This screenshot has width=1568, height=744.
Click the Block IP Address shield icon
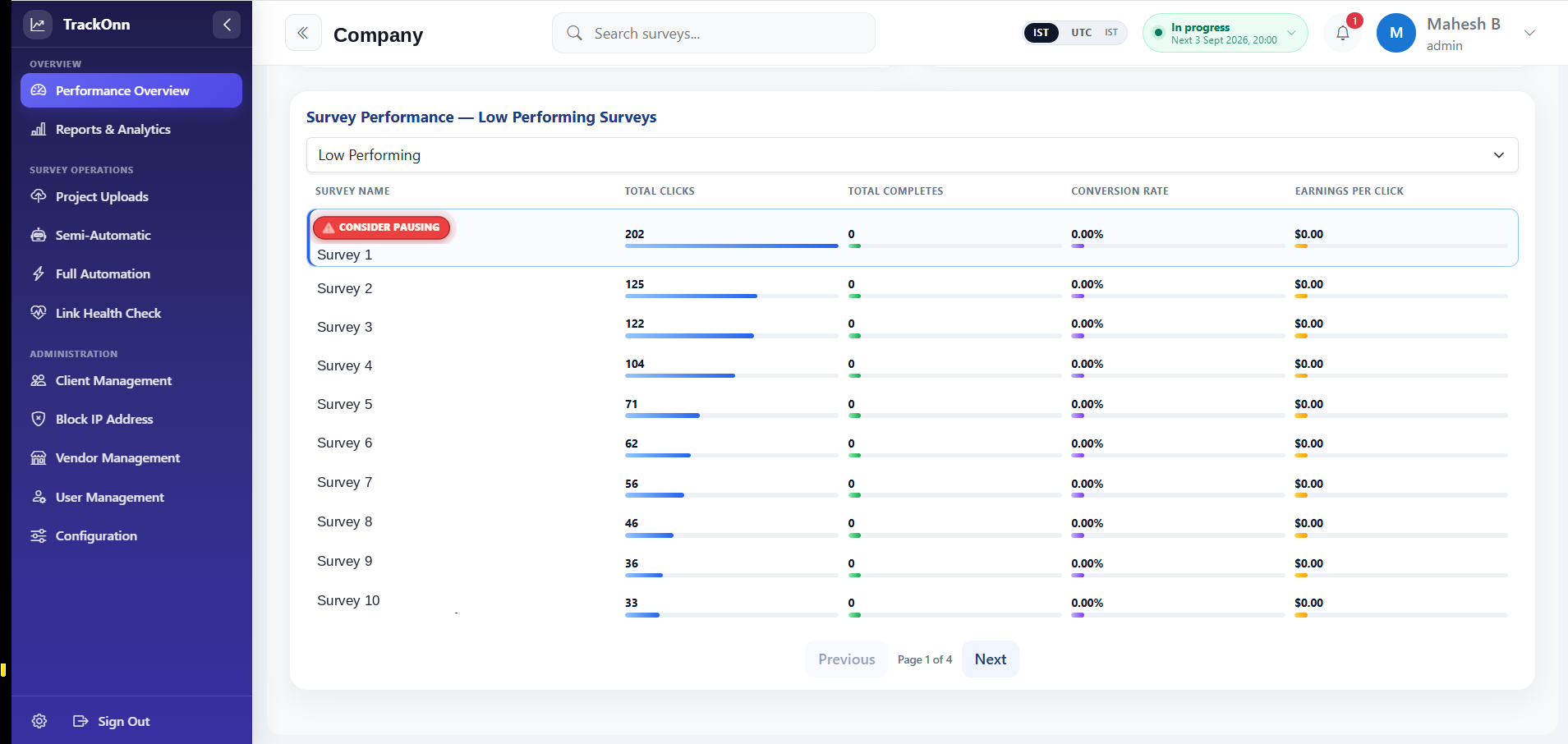(39, 419)
